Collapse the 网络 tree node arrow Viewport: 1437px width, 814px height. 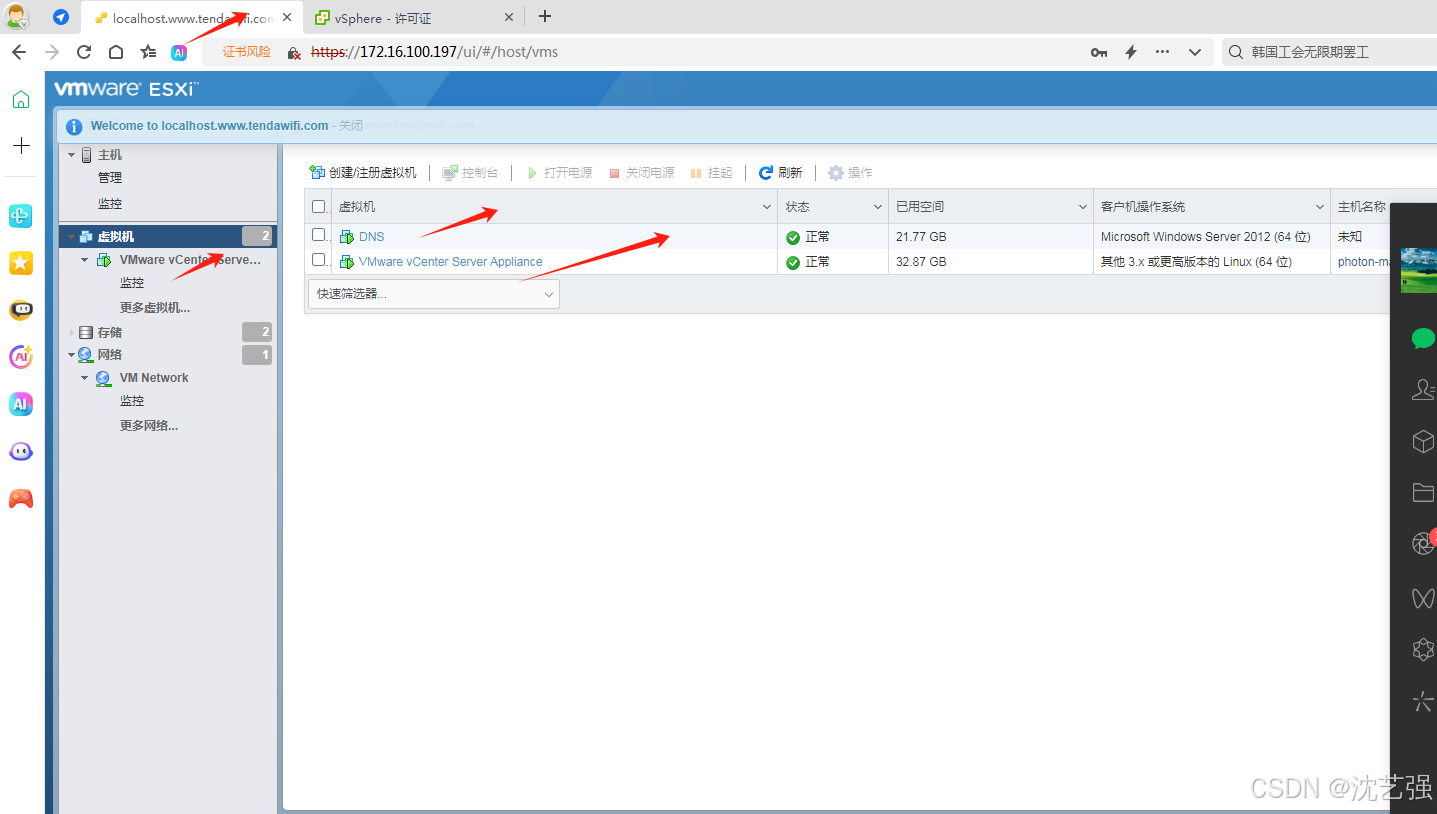(x=71, y=355)
